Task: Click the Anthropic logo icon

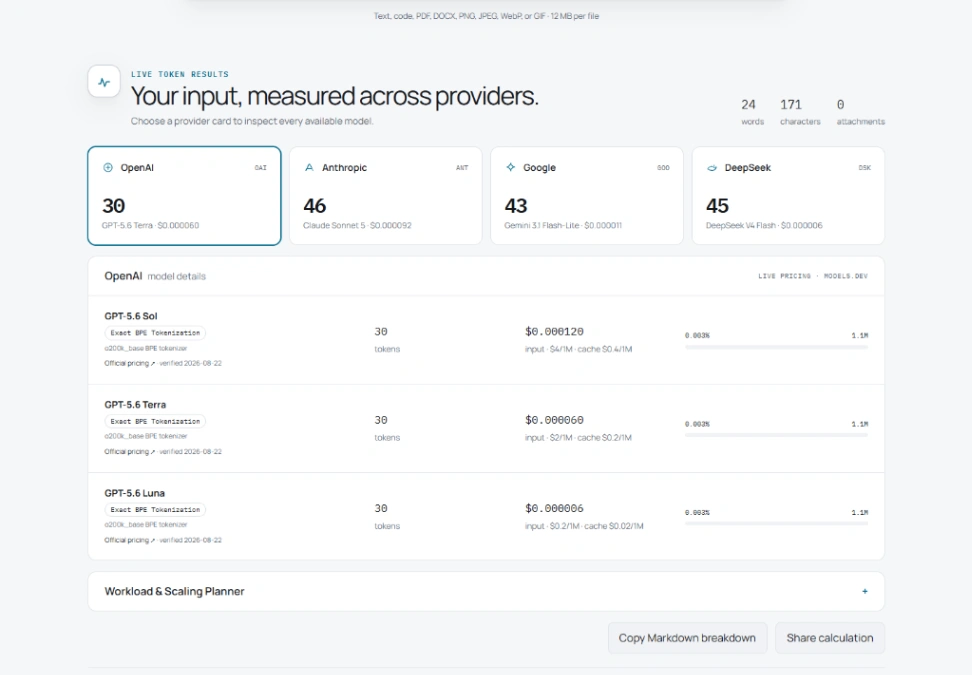Action: click(x=309, y=167)
